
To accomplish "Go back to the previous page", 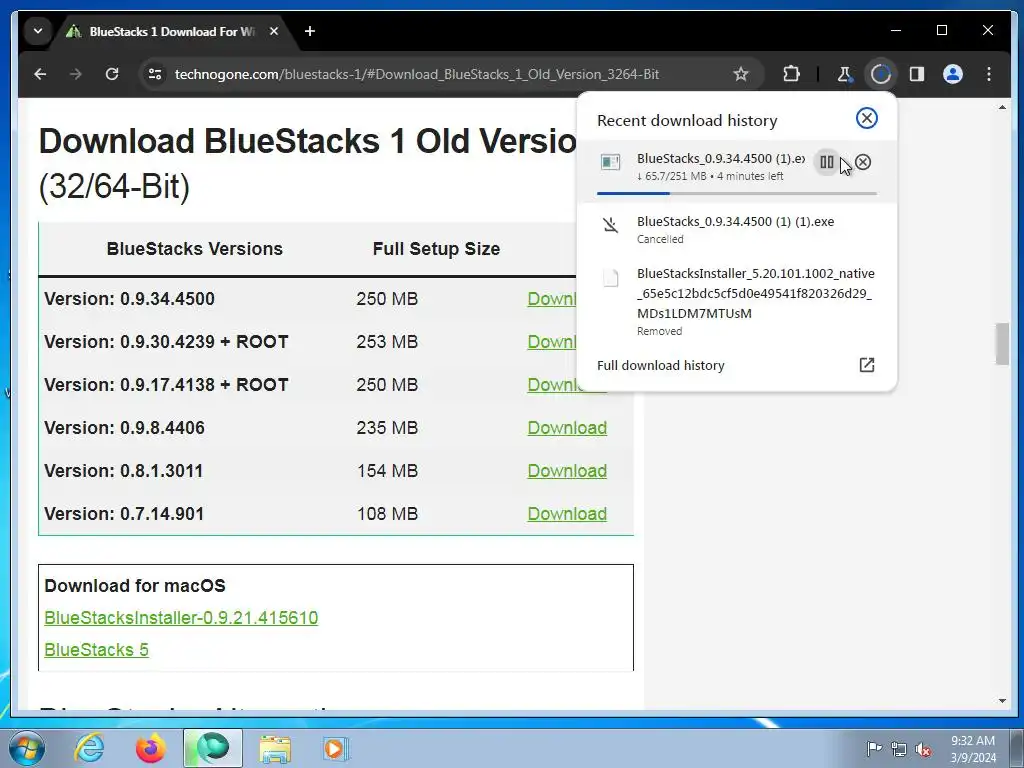I will coord(40,74).
